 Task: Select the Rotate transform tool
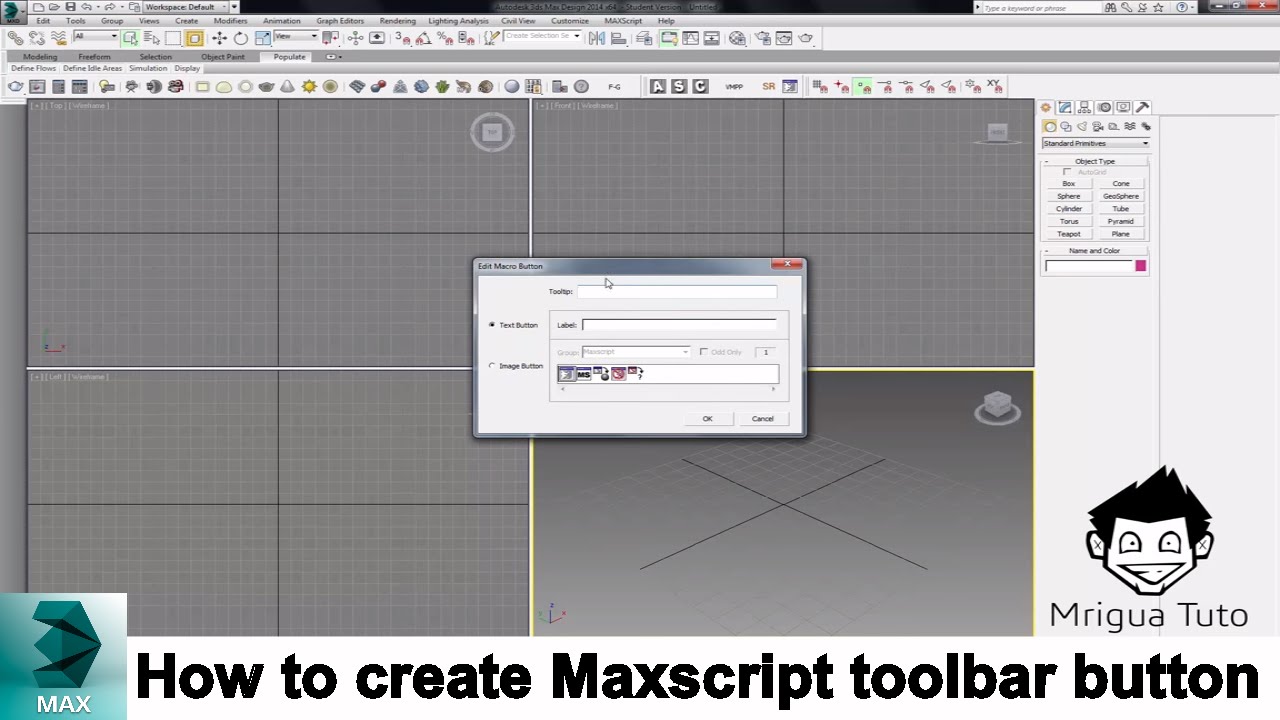click(x=241, y=38)
